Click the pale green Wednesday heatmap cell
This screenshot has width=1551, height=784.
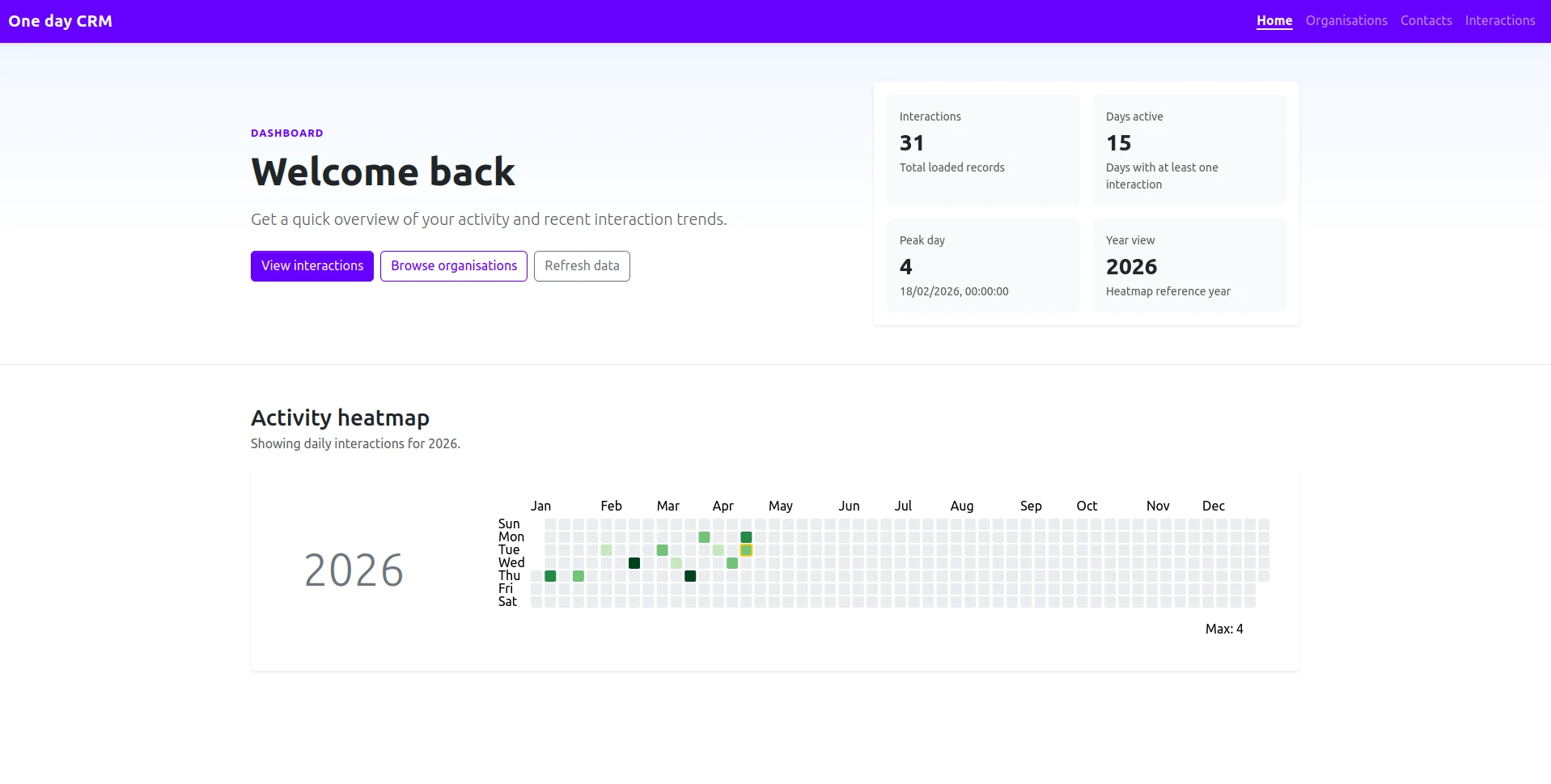[x=676, y=563]
